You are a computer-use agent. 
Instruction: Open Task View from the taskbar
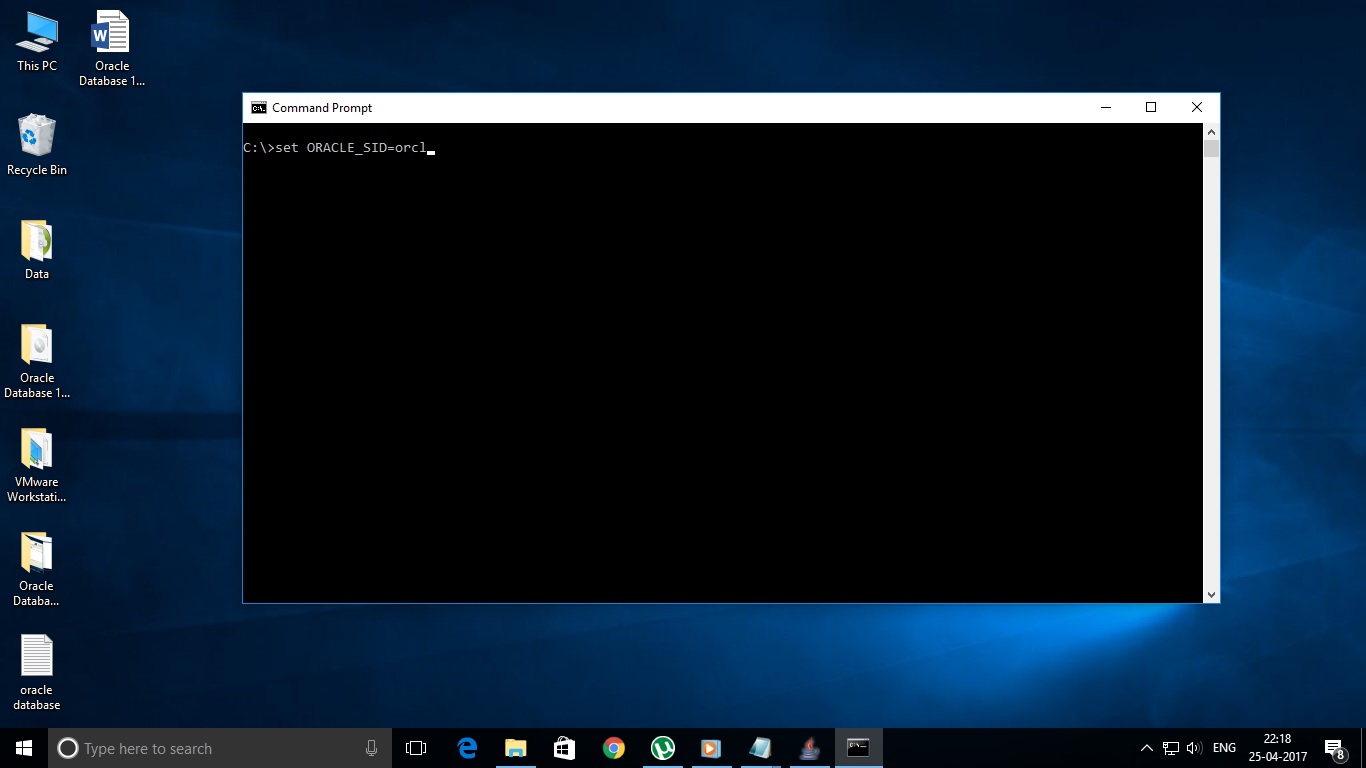tap(415, 748)
